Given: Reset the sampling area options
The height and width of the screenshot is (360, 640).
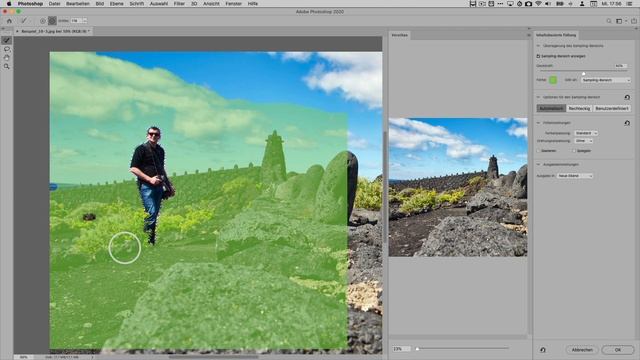Looking at the screenshot, I should (627, 97).
